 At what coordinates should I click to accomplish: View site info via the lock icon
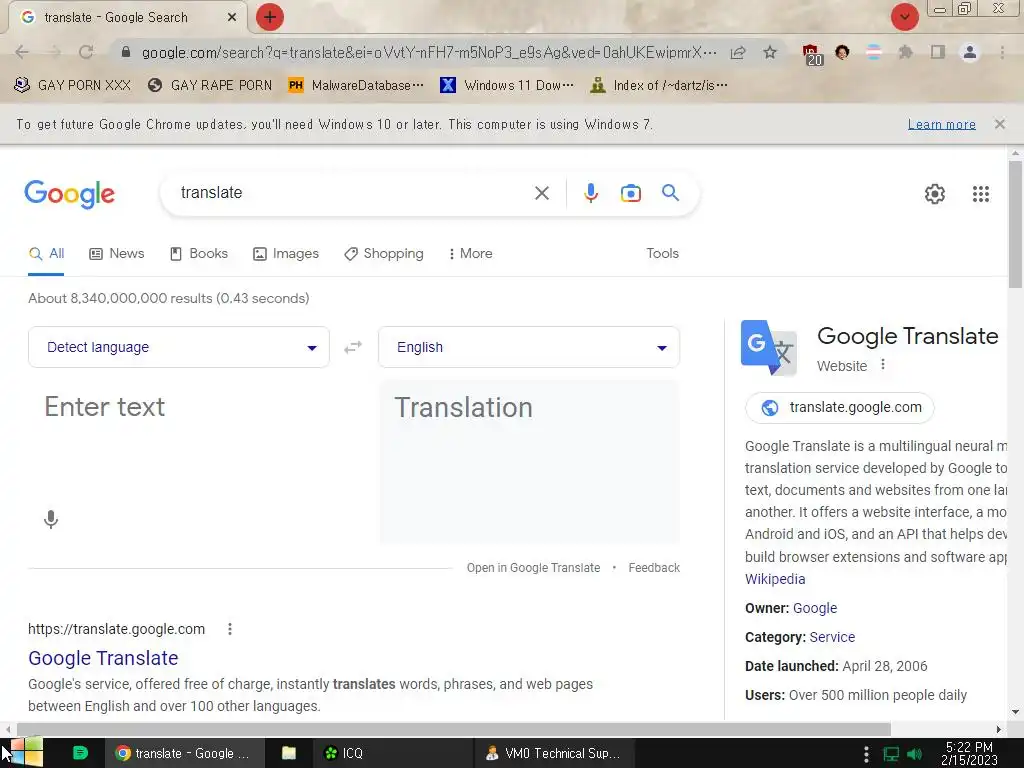coord(126,52)
